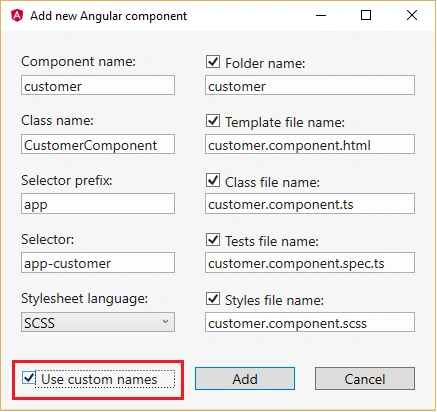The height and width of the screenshot is (412, 437).
Task: Click the Selector prefix field containing app
Action: click(98, 204)
